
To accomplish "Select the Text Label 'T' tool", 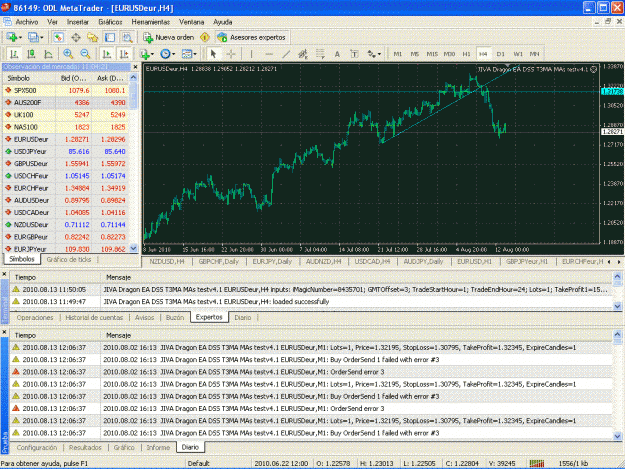I will tap(354, 54).
